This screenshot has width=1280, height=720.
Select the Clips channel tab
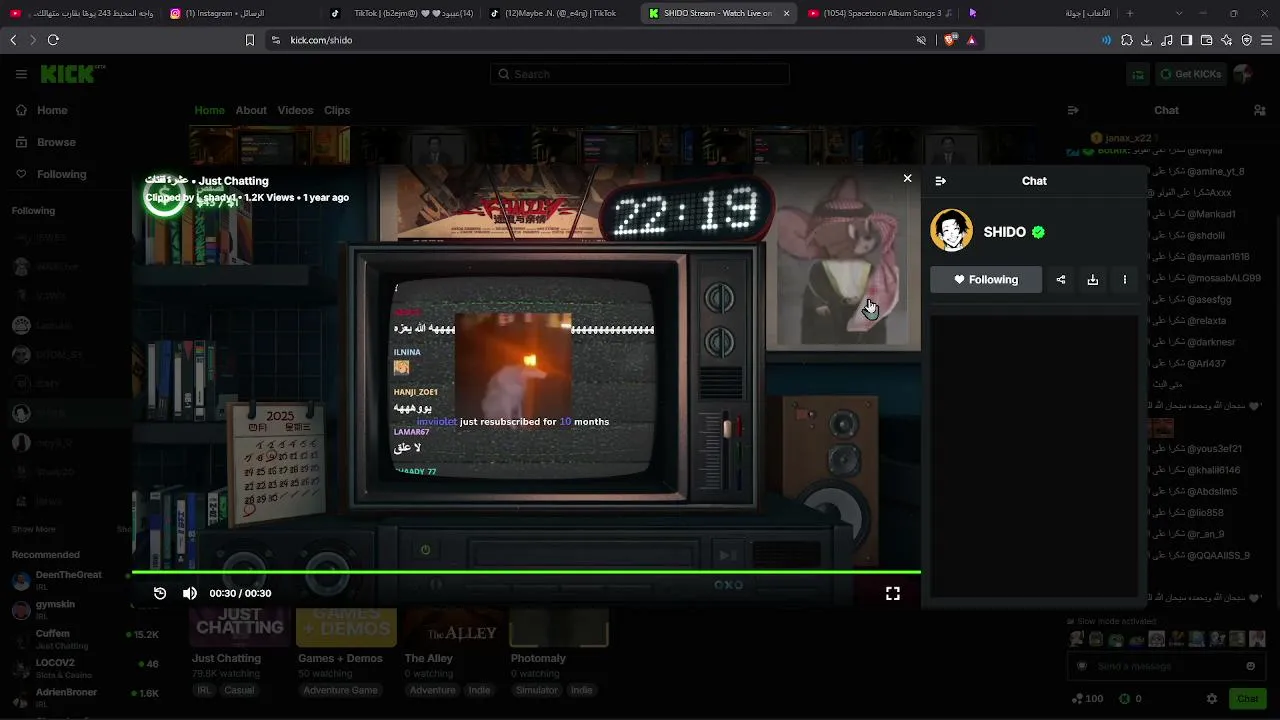[337, 110]
